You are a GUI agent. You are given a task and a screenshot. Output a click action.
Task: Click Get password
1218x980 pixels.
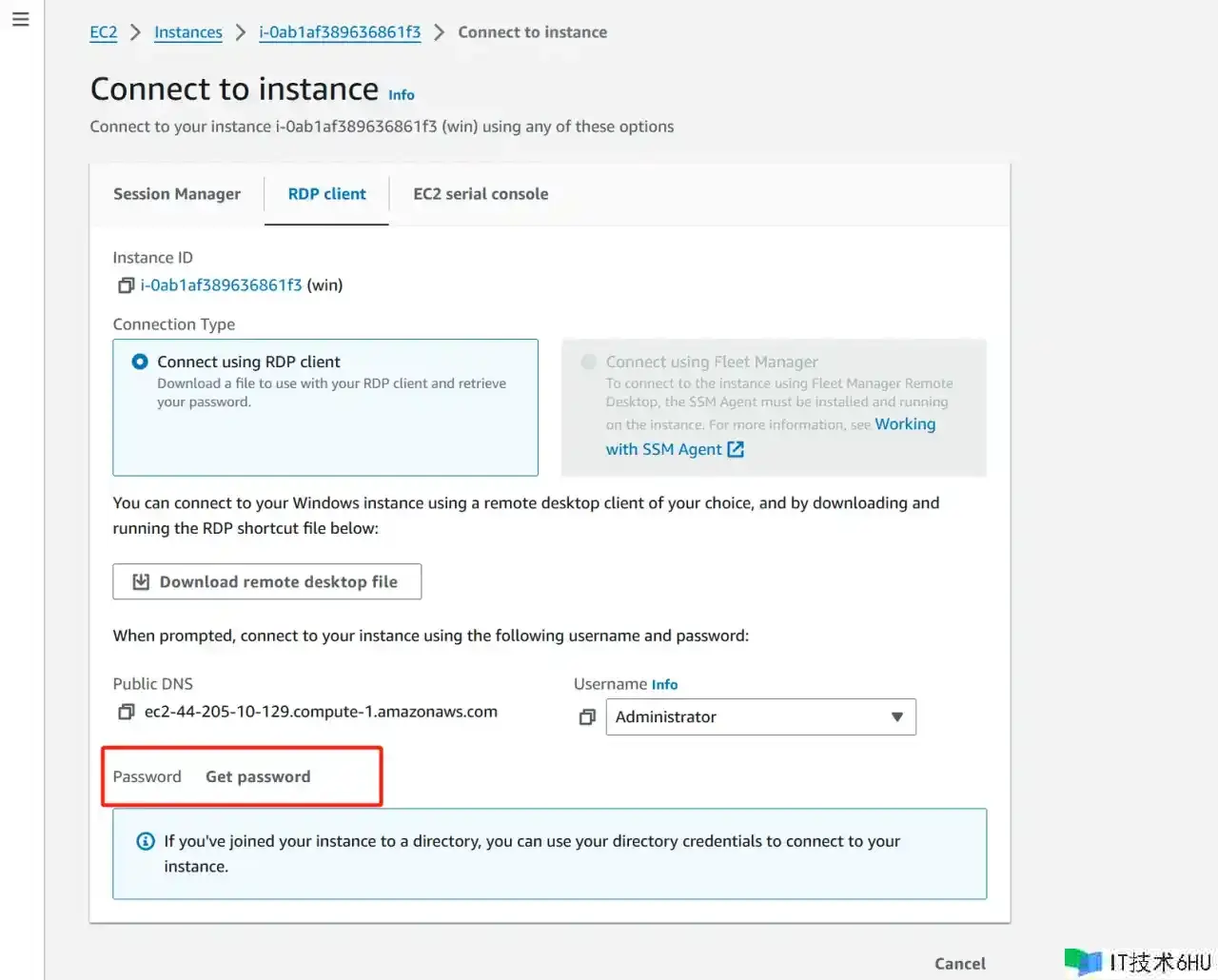click(258, 776)
